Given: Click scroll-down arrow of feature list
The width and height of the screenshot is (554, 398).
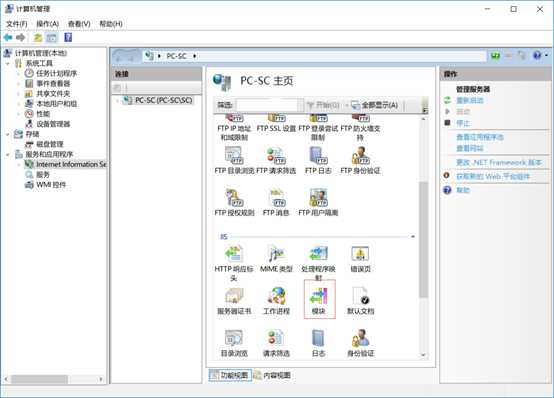Looking at the screenshot, I should (x=423, y=355).
